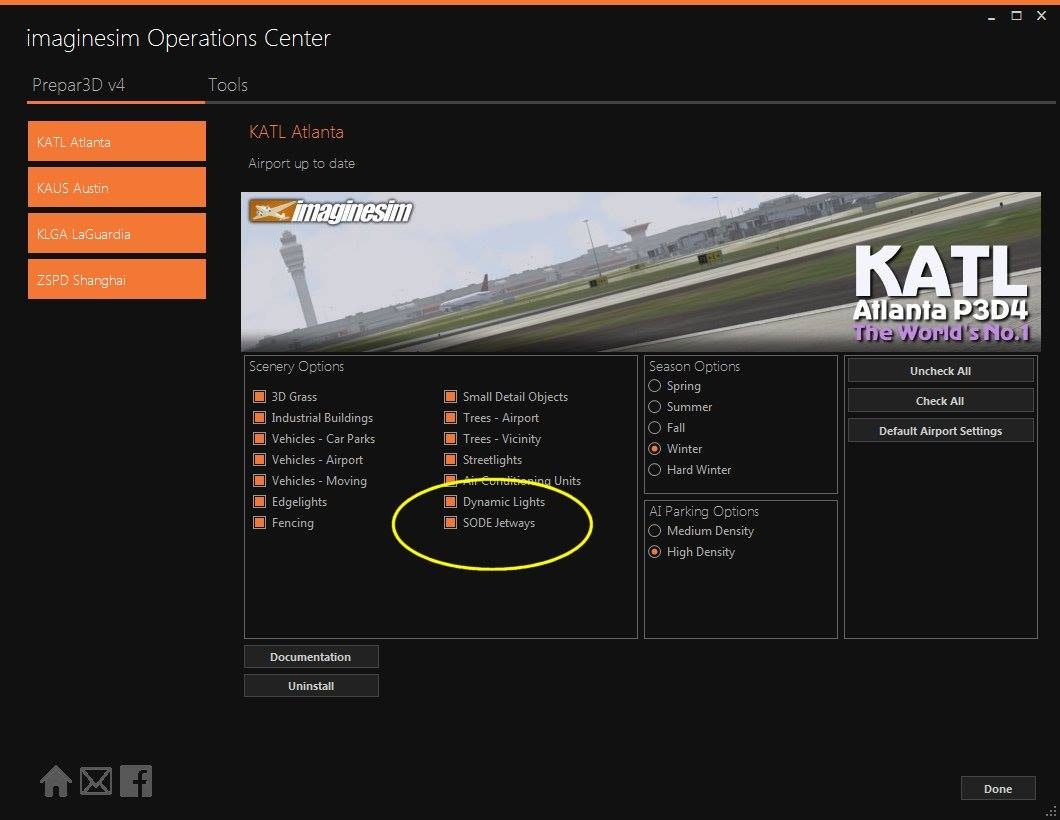Click the KATL Atlanta banner image
1060x820 pixels.
point(641,272)
